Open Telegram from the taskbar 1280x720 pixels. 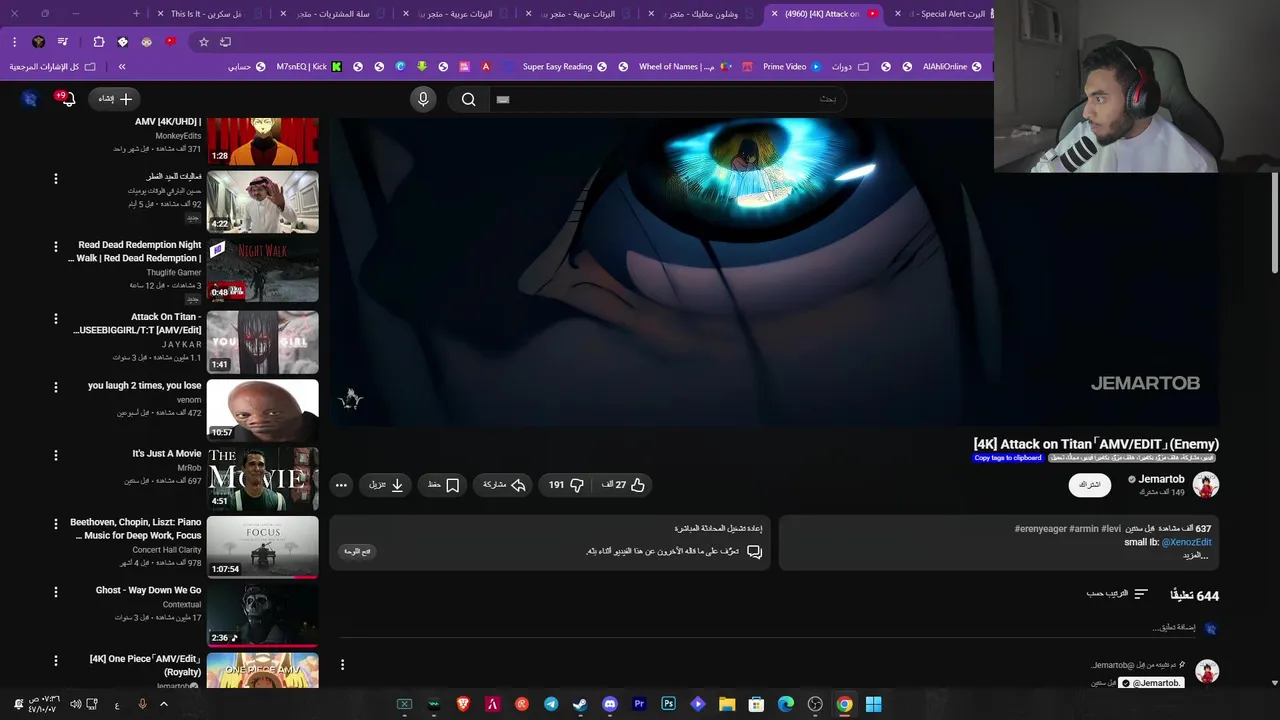click(551, 704)
